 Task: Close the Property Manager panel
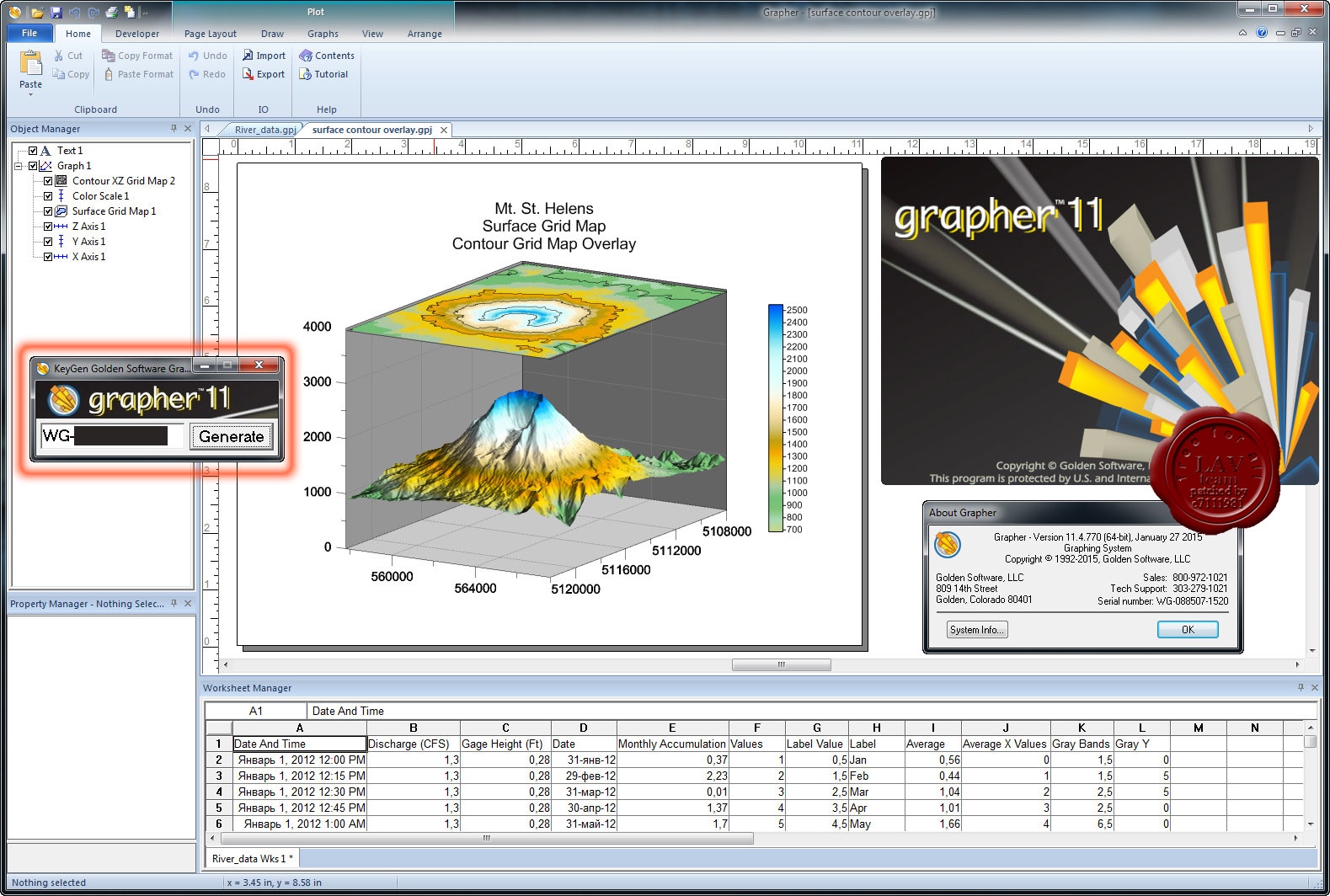tap(188, 604)
